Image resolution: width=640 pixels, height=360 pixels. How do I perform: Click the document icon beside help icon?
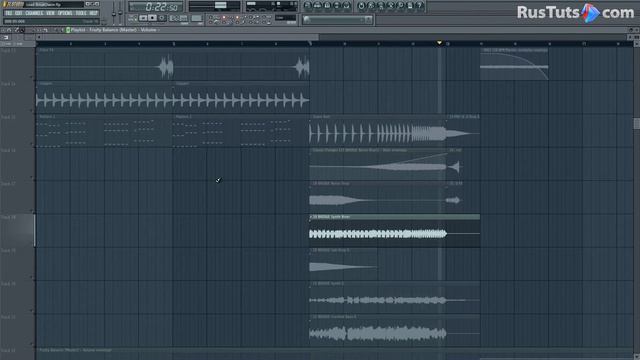(410, 6)
